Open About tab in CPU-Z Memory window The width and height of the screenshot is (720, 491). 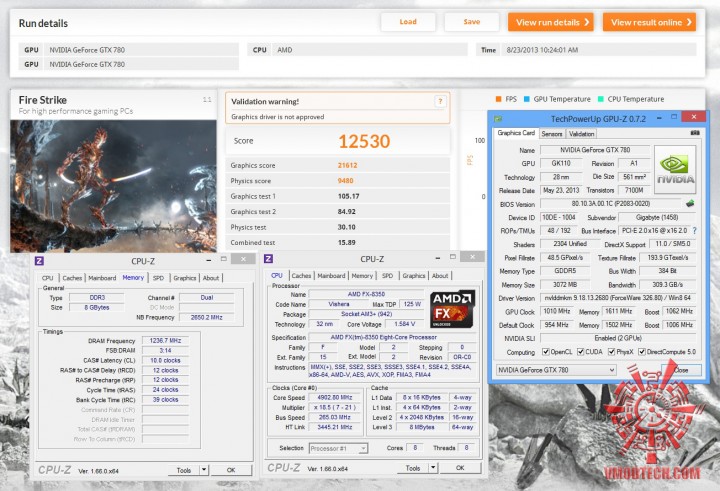[211, 278]
